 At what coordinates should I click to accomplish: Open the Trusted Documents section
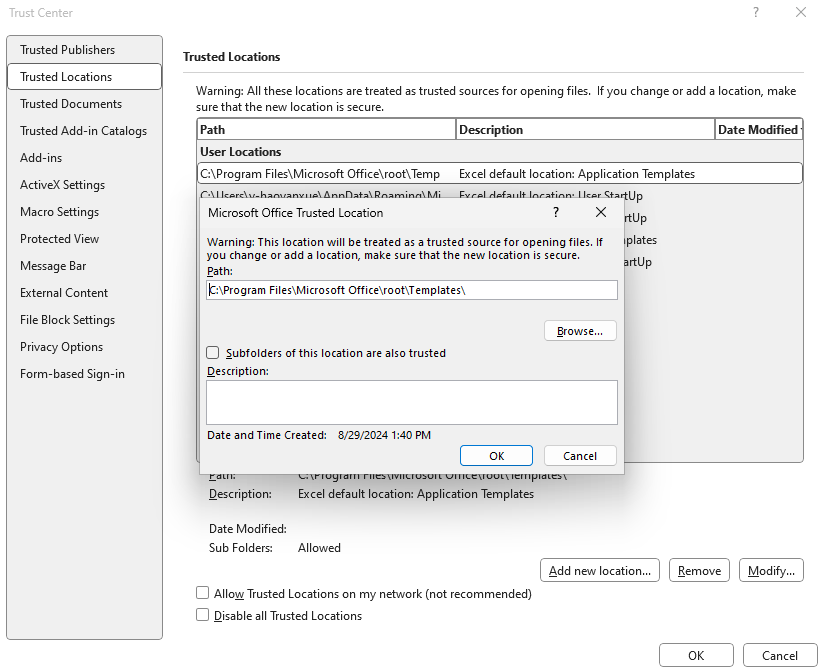pos(84,104)
